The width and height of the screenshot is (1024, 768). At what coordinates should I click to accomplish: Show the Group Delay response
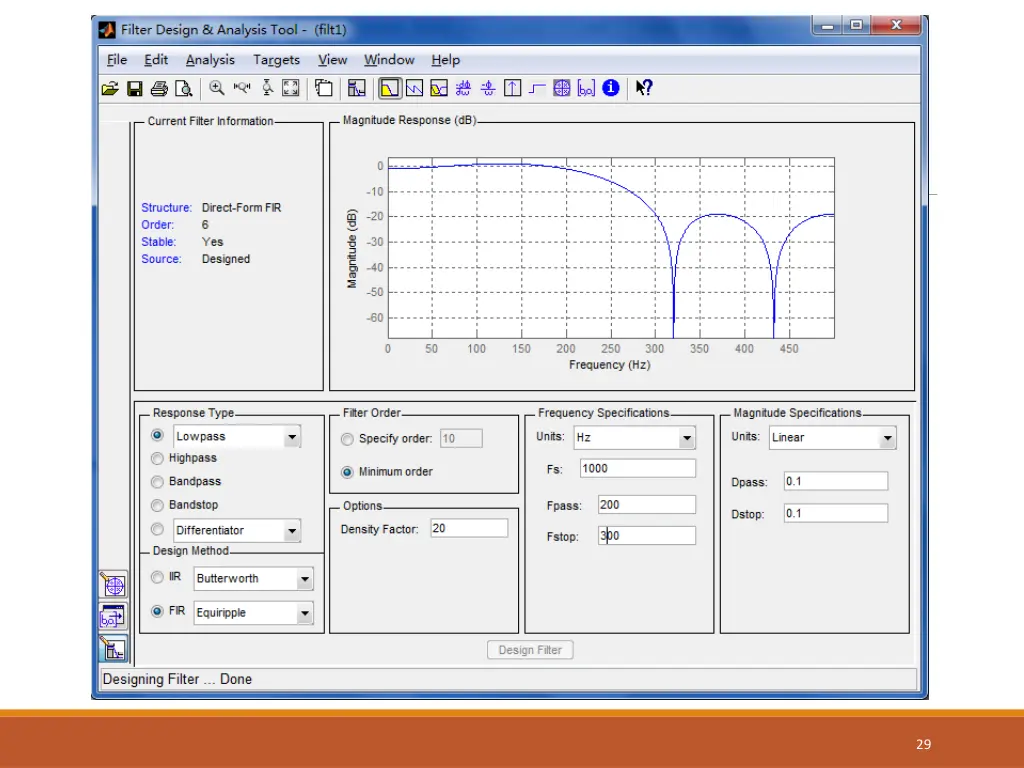(x=463, y=88)
